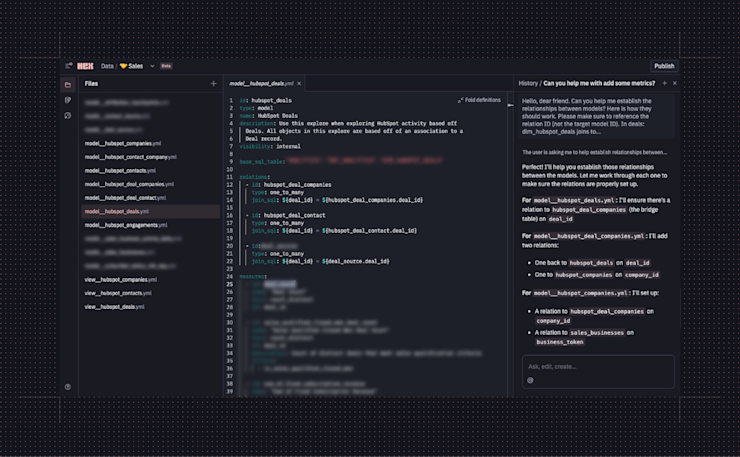Open view__hubspot_deals.yml file
This screenshot has width=740, height=457.
click(114, 307)
